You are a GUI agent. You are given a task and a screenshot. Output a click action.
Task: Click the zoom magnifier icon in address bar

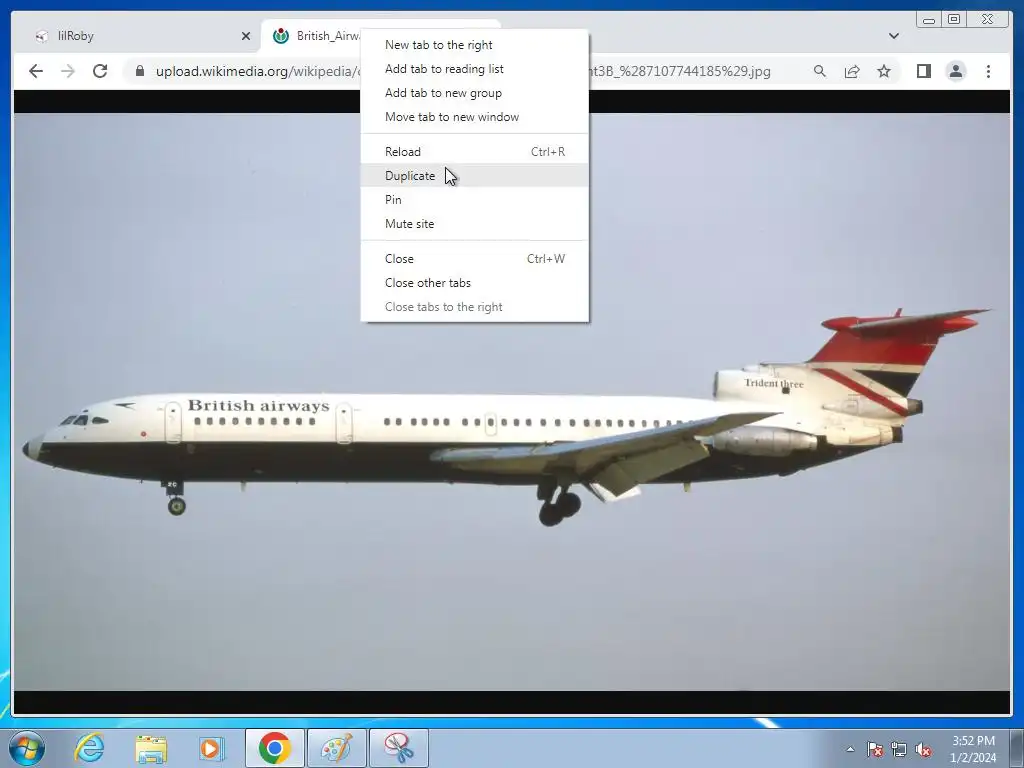pyautogui.click(x=820, y=71)
